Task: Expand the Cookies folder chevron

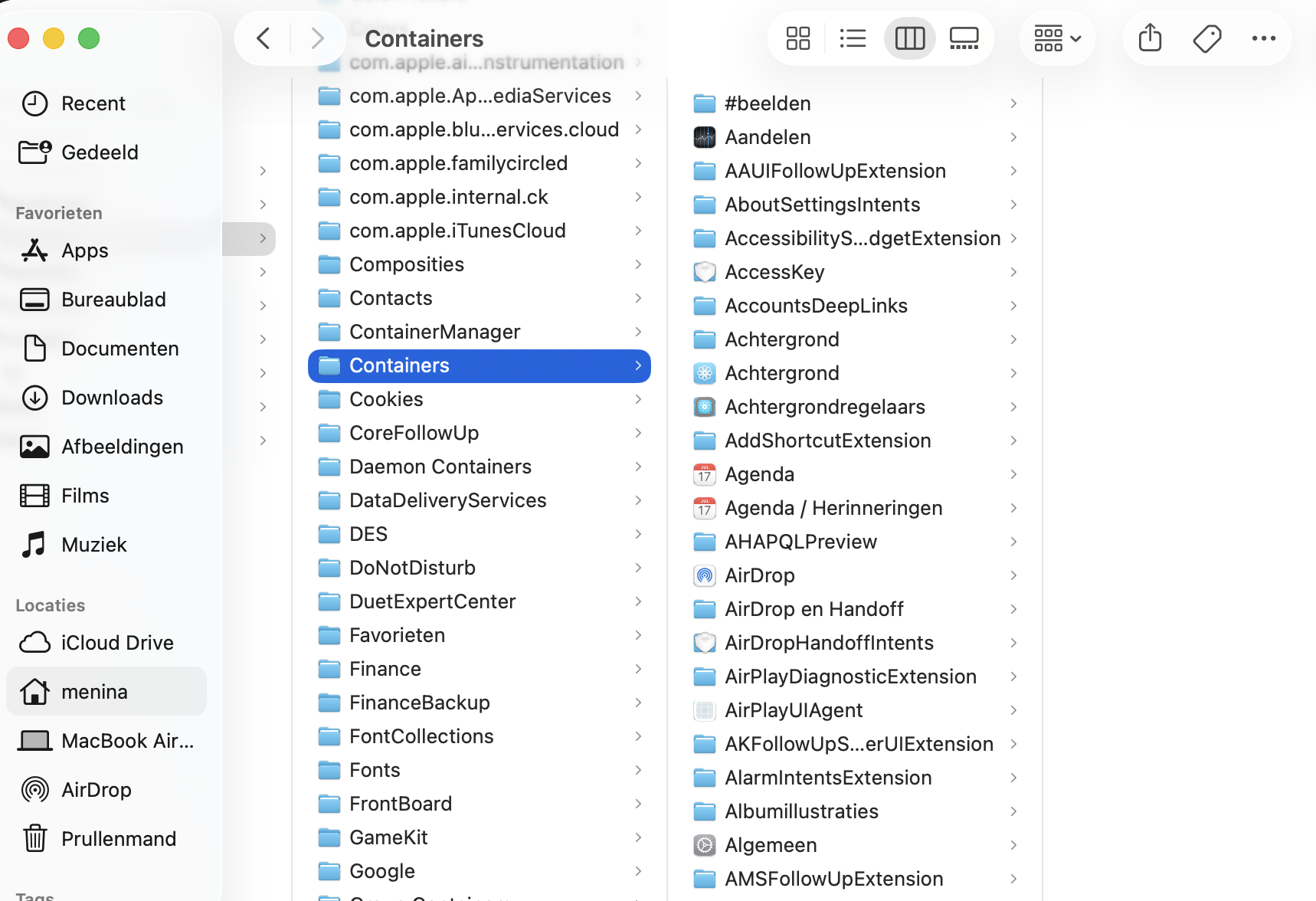Action: coord(638,399)
